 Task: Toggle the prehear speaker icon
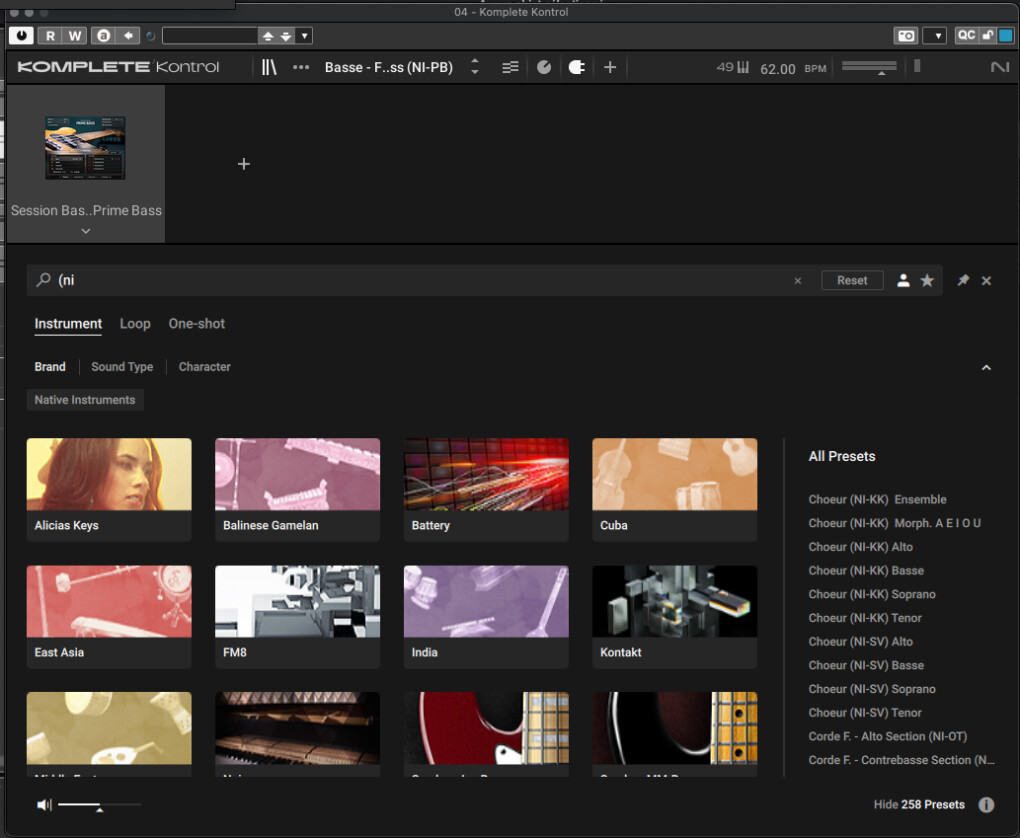tap(44, 805)
